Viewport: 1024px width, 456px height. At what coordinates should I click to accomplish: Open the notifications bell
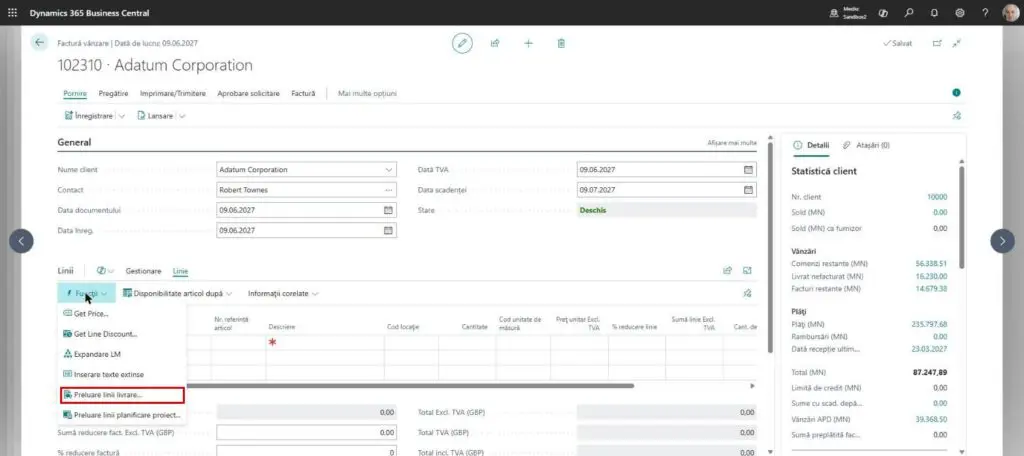click(x=935, y=12)
